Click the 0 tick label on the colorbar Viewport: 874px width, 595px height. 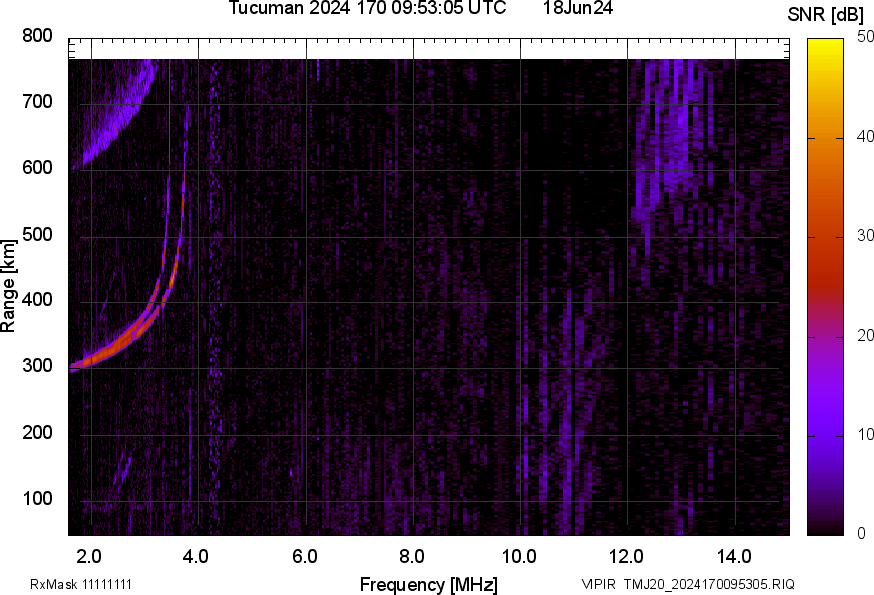tap(862, 534)
